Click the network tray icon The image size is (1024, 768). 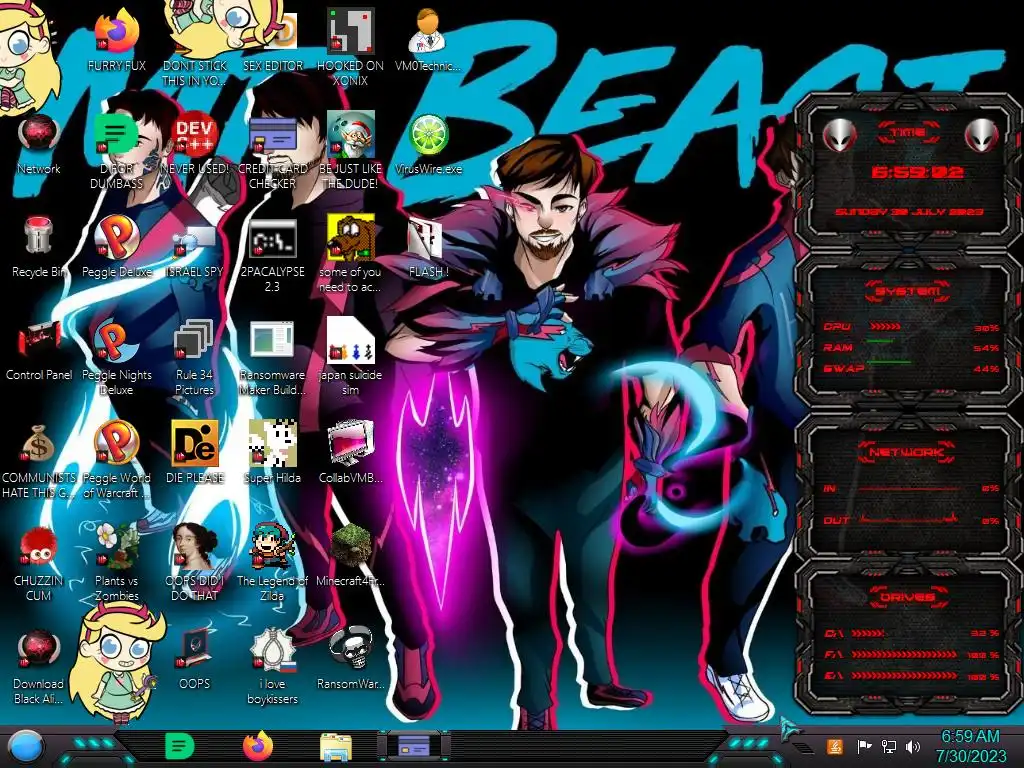coord(888,746)
